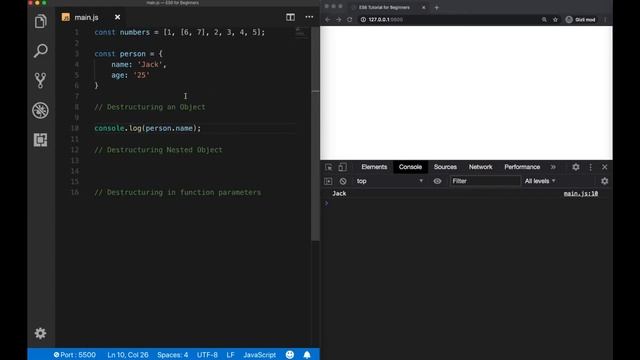Change indentation via Spaces: 4
The width and height of the screenshot is (640, 360).
[x=173, y=355]
